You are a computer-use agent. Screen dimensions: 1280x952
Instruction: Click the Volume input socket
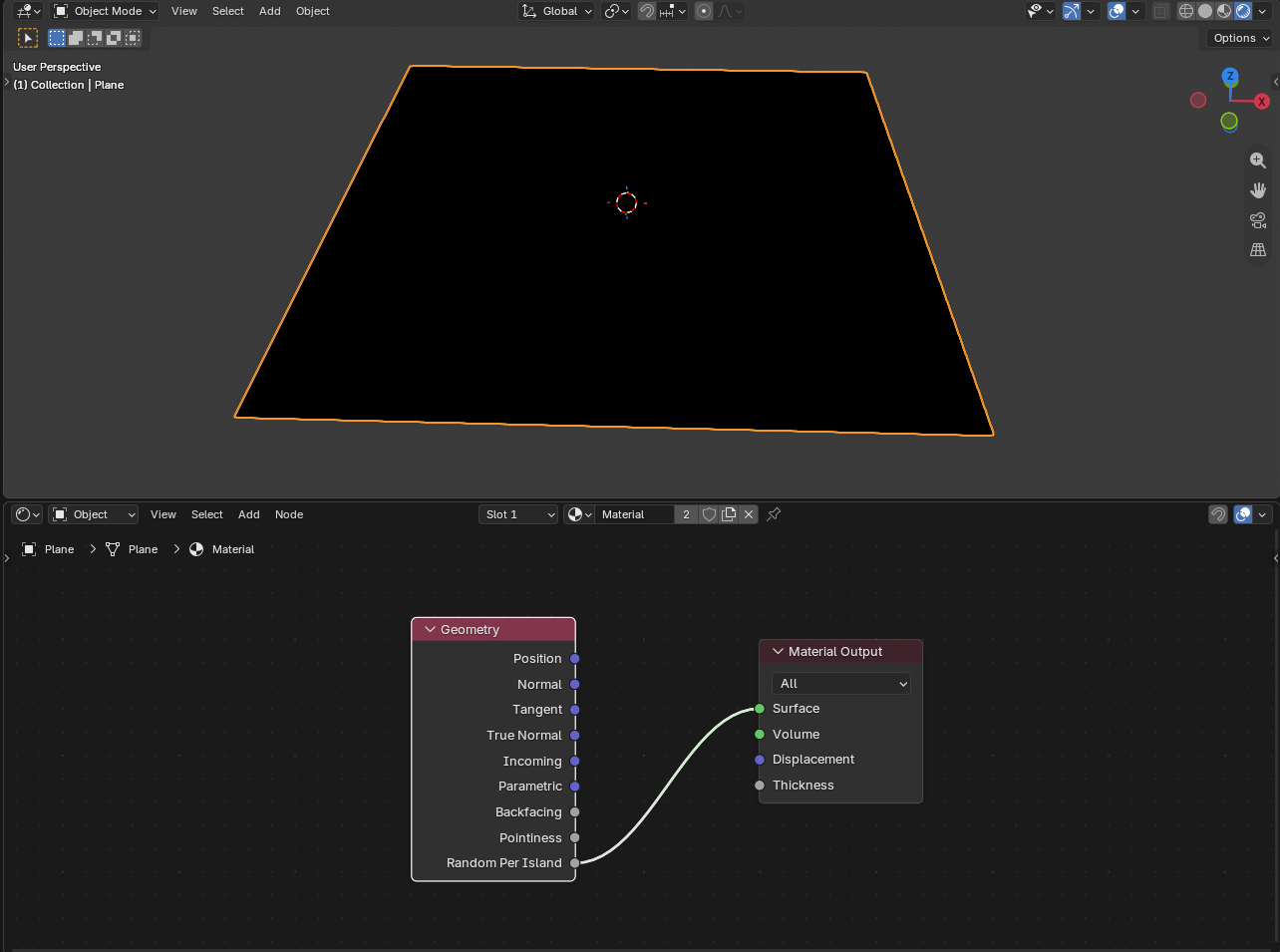(x=760, y=735)
